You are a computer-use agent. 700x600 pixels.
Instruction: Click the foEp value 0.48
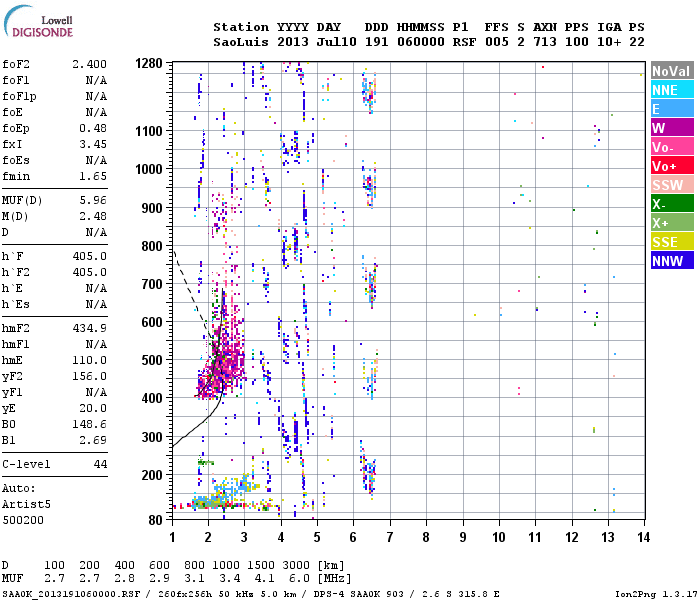coord(93,128)
